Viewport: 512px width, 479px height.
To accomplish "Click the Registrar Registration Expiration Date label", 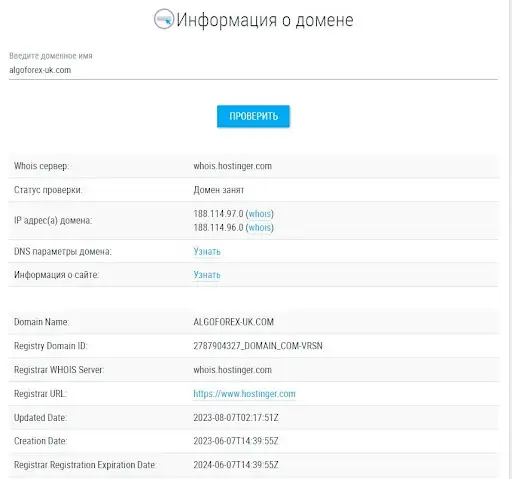I will pos(85,465).
